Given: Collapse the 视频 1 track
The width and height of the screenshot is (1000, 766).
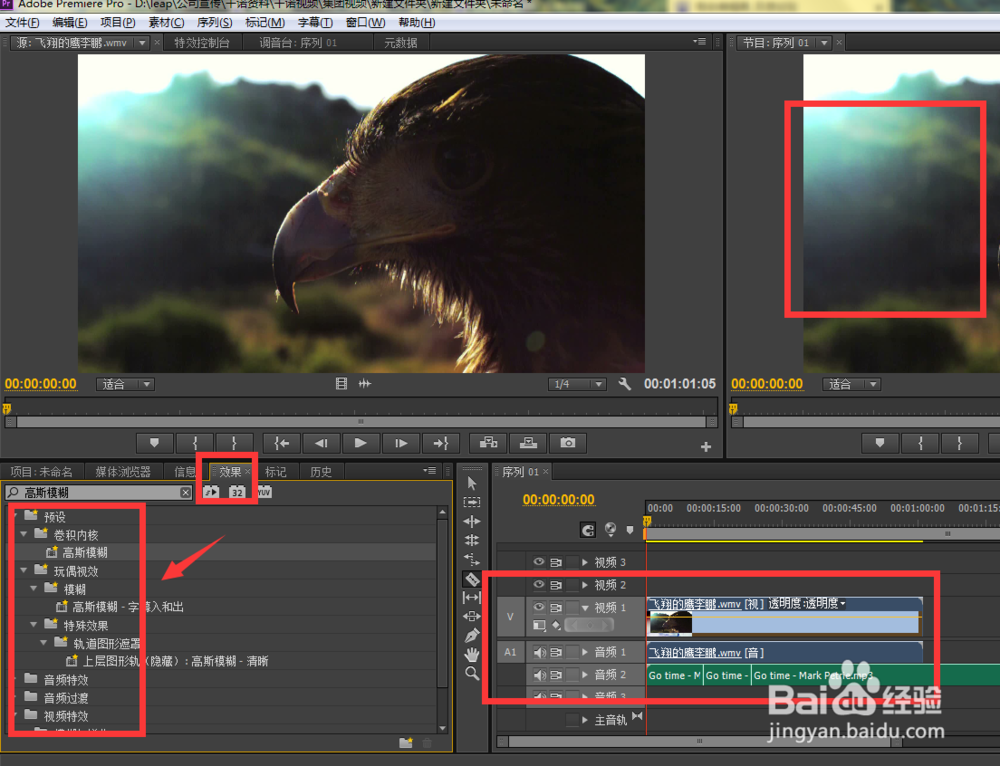Looking at the screenshot, I should pyautogui.click(x=585, y=608).
